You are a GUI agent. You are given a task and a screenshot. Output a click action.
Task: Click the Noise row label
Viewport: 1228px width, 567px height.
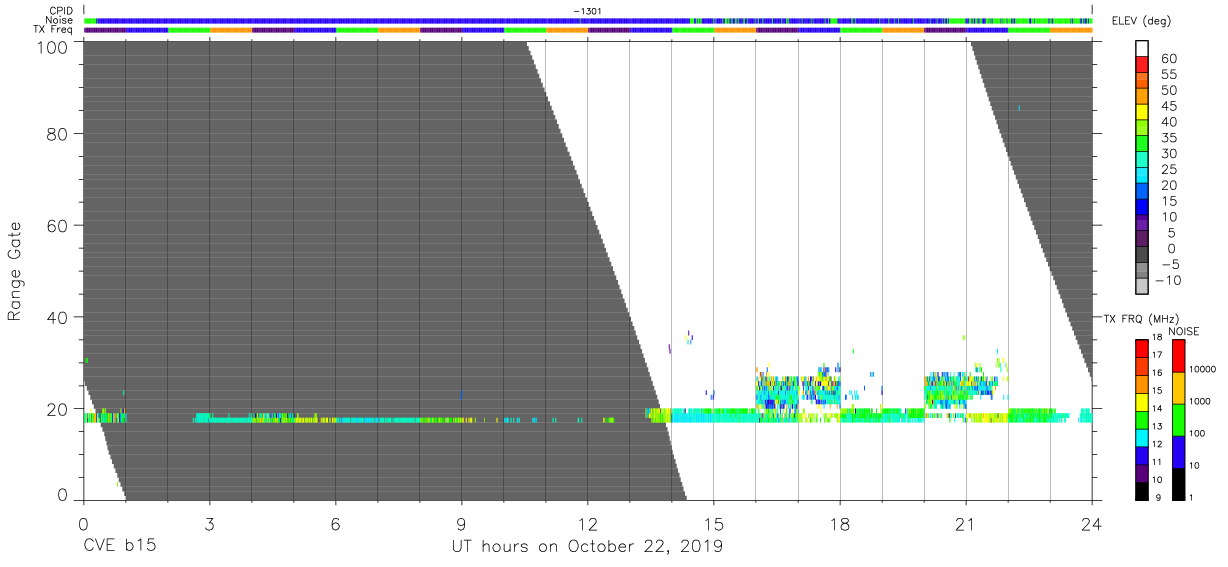[x=61, y=20]
